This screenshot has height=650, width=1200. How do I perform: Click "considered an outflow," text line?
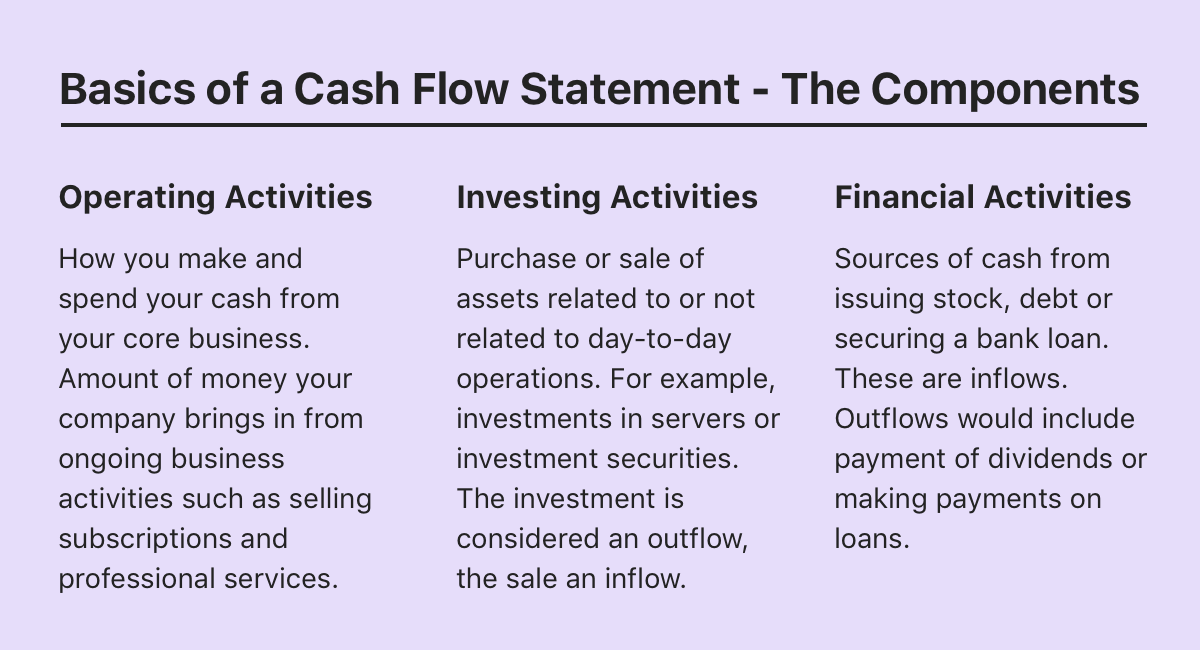click(603, 539)
